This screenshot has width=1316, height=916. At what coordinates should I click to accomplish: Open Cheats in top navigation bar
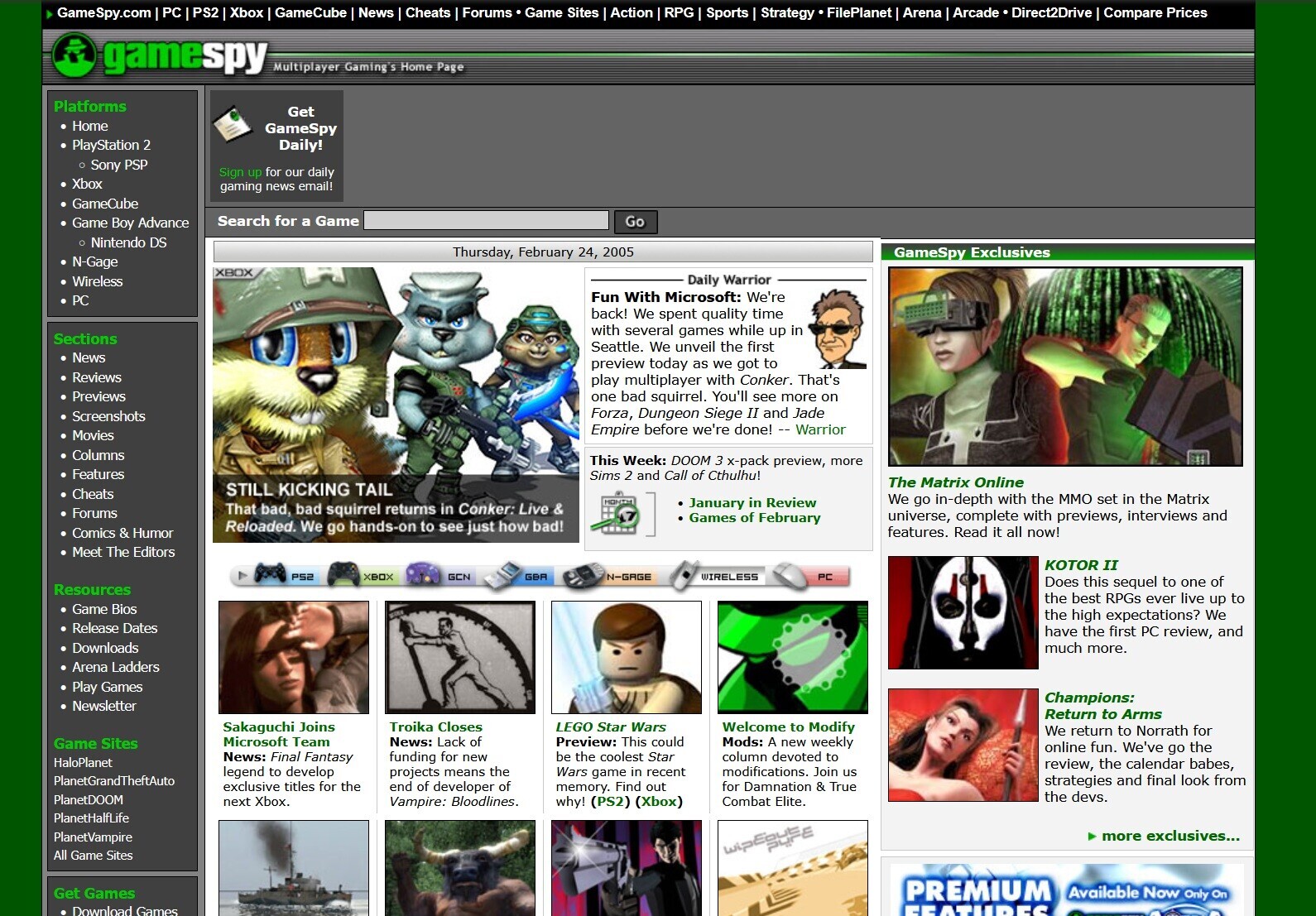pyautogui.click(x=428, y=12)
